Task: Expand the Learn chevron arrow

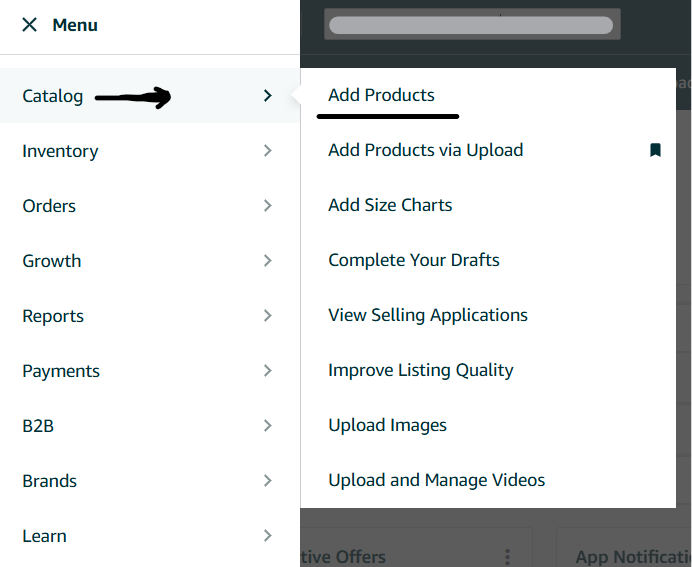Action: pos(267,536)
